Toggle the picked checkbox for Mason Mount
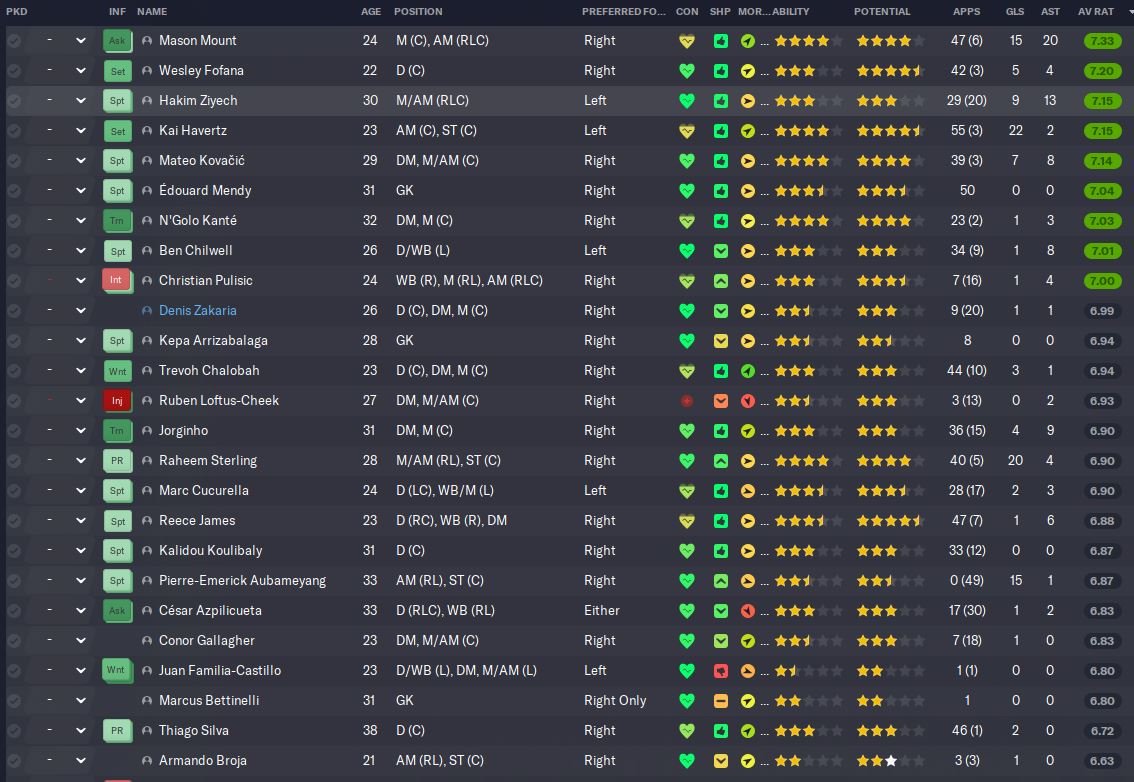Viewport: 1134px width, 782px height. pos(14,41)
